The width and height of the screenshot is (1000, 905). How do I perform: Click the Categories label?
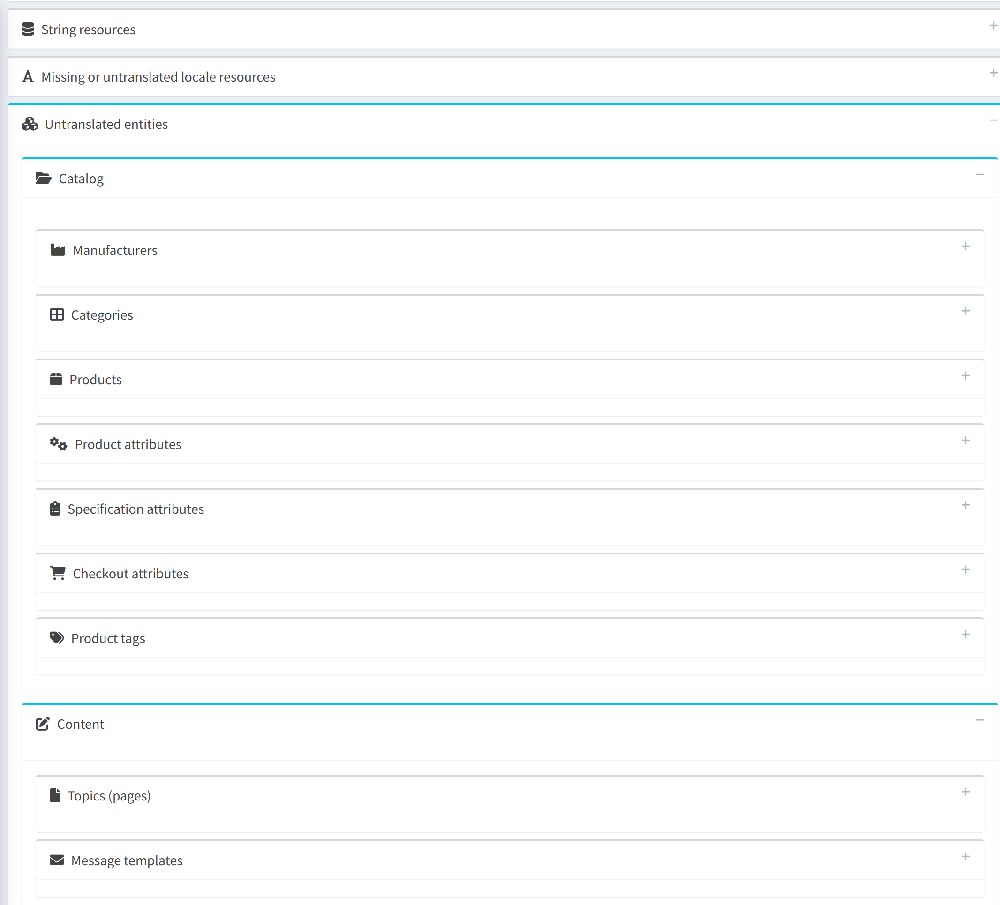pyautogui.click(x=102, y=315)
